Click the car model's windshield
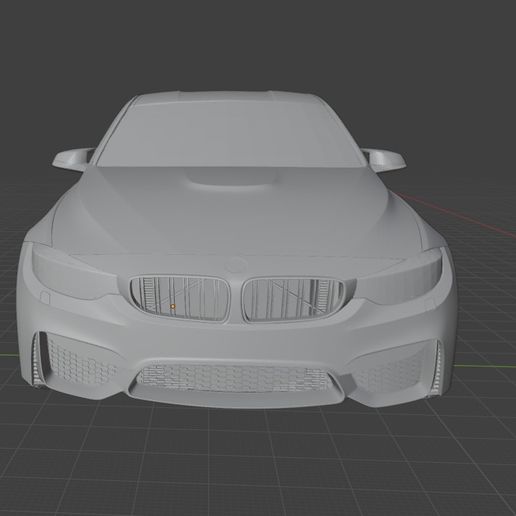Viewport: 516px width, 516px height. (231, 135)
